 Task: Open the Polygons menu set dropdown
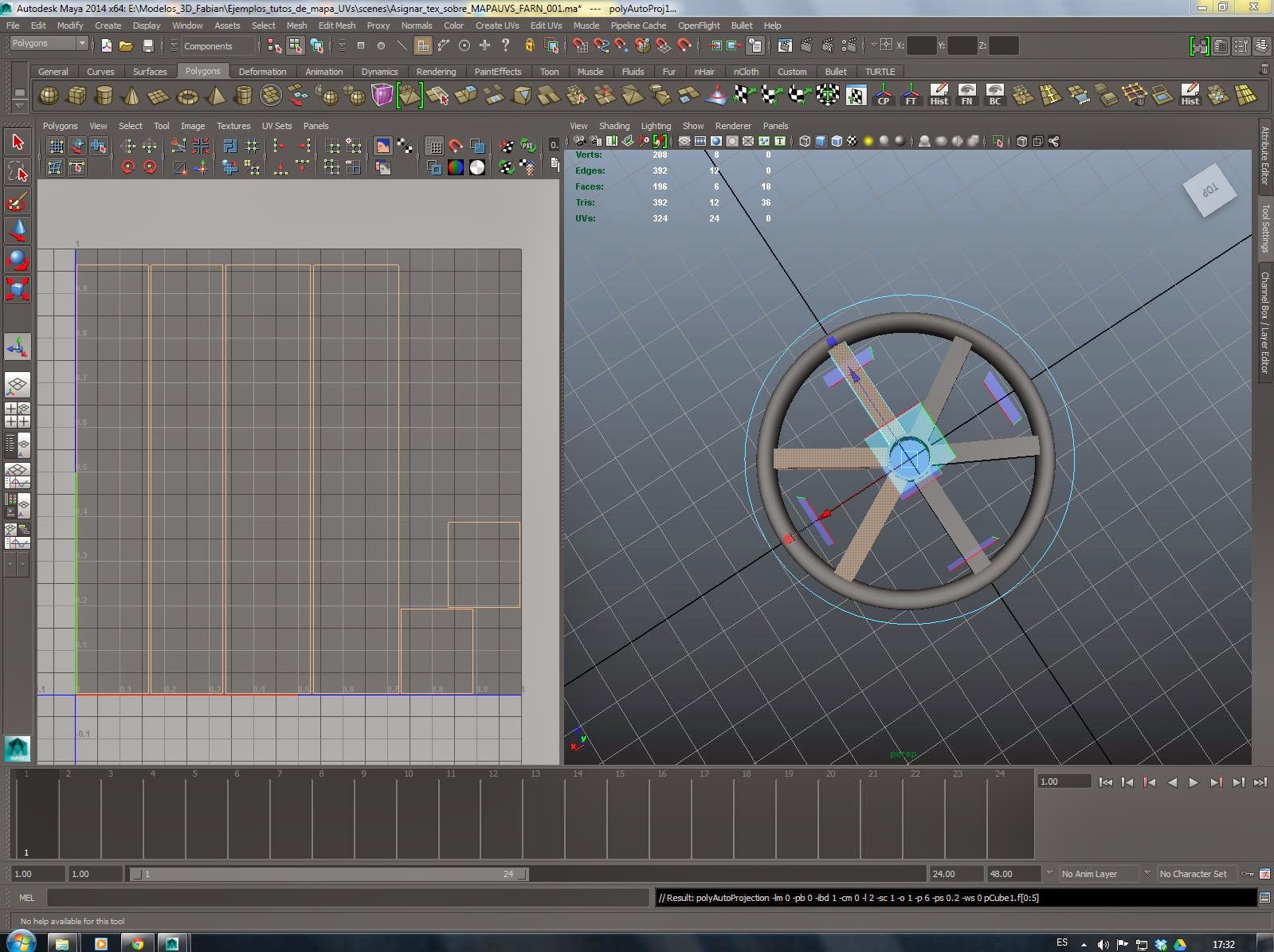[48, 44]
